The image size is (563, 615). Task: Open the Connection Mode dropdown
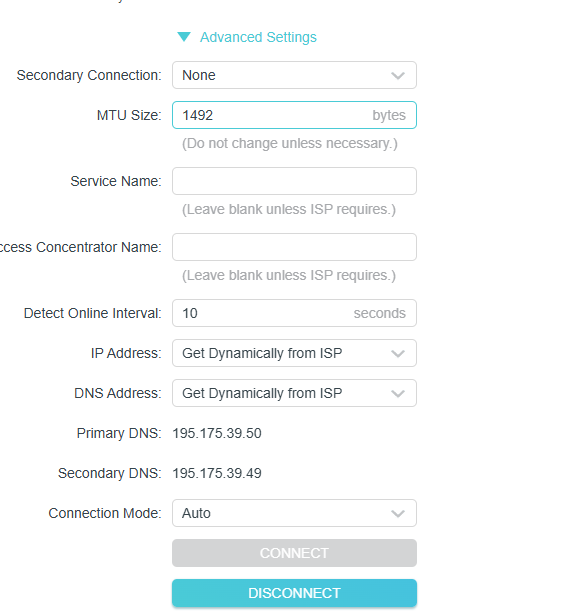pyautogui.click(x=294, y=513)
